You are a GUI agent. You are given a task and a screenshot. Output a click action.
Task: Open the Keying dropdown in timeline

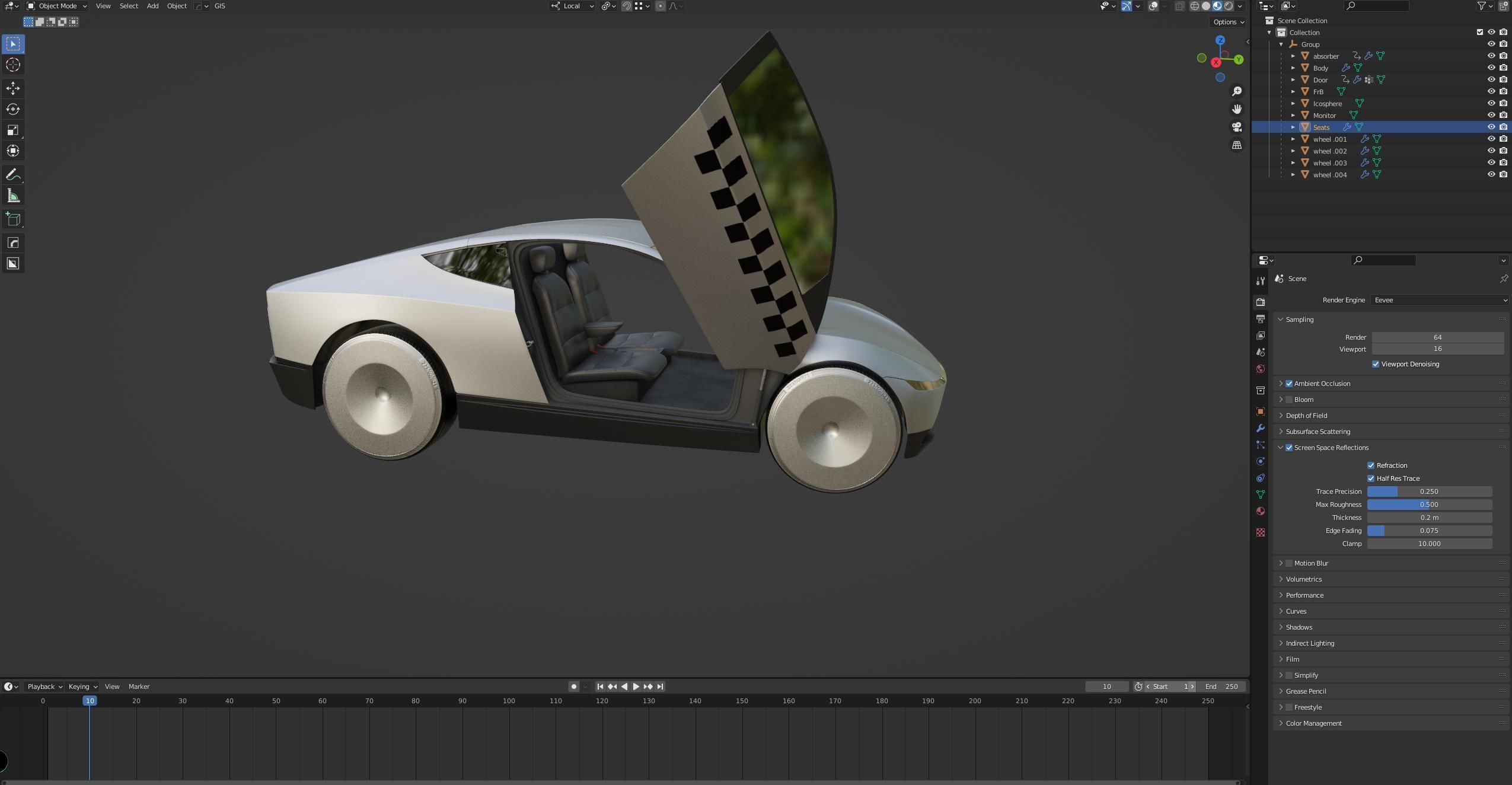point(82,687)
